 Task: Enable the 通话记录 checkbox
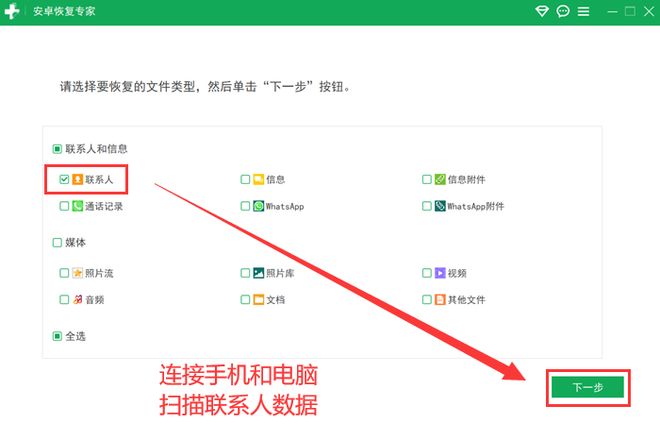(64, 206)
